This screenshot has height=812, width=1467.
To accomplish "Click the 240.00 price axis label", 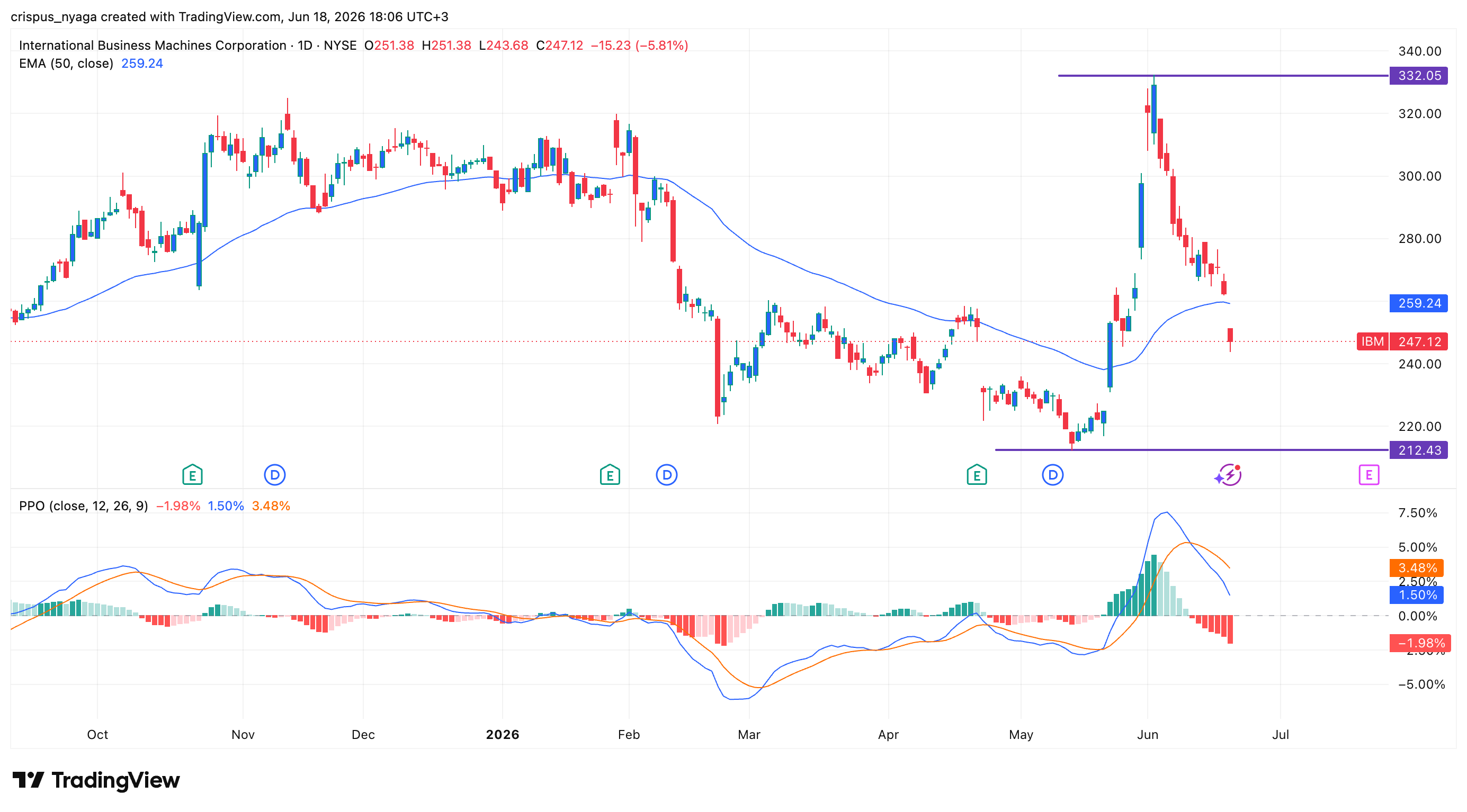I will click(1420, 364).
